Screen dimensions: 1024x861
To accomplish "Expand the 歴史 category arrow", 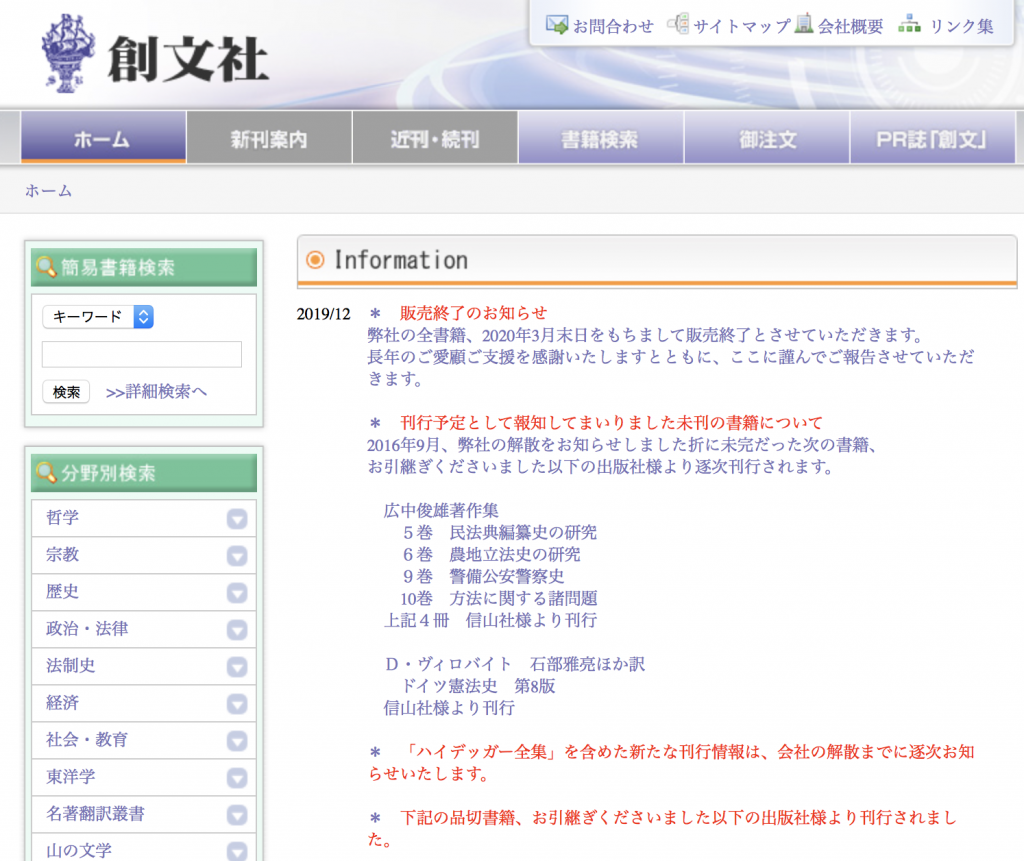I will pos(237,593).
